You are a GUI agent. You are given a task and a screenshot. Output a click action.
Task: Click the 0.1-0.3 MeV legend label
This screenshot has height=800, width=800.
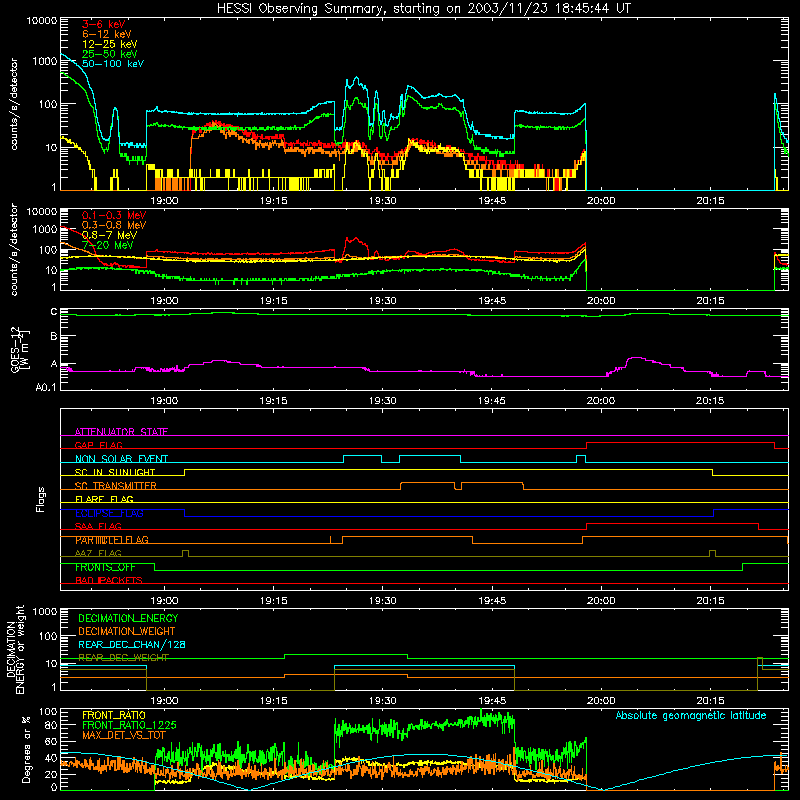pyautogui.click(x=114, y=215)
